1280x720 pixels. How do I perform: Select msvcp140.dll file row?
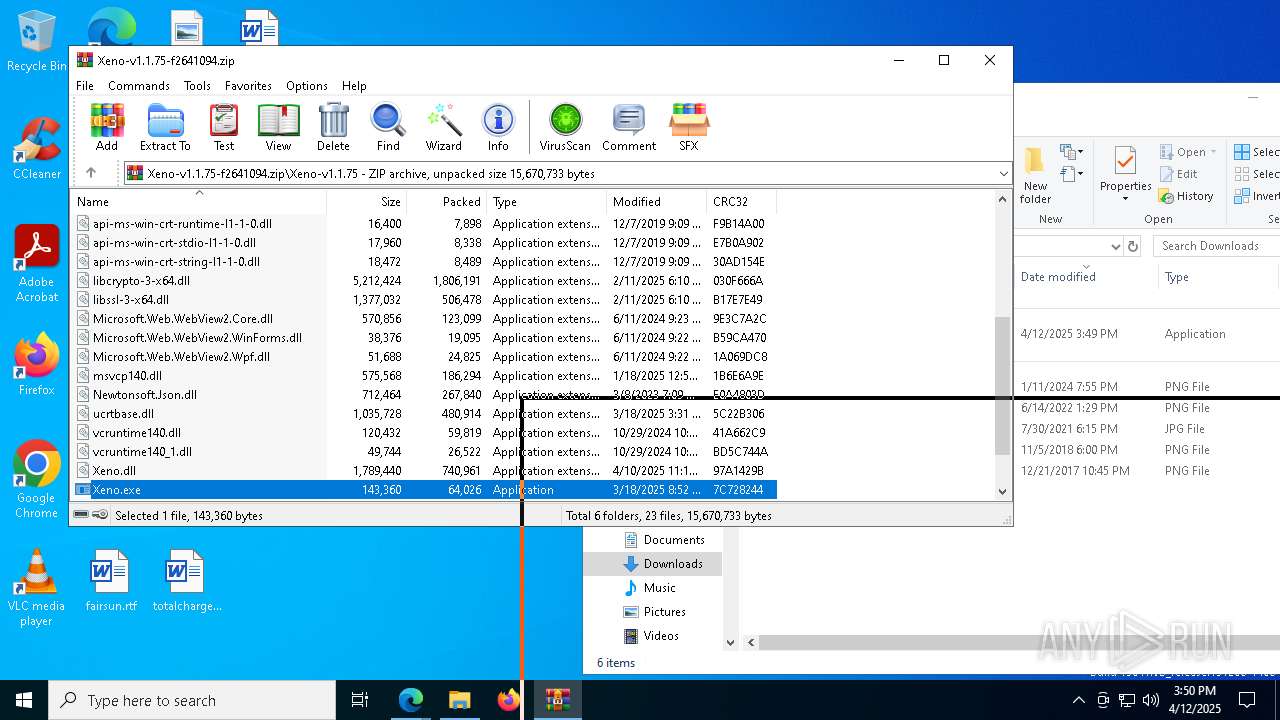424,376
